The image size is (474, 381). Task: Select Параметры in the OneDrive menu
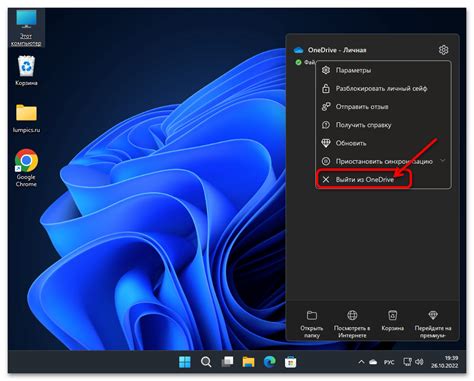pyautogui.click(x=383, y=70)
